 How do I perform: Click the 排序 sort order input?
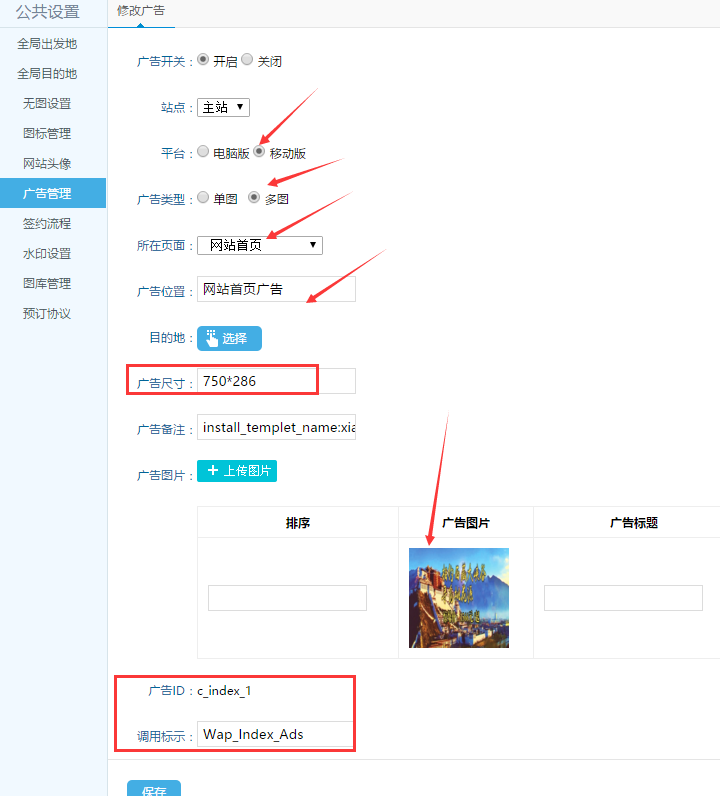(x=287, y=598)
